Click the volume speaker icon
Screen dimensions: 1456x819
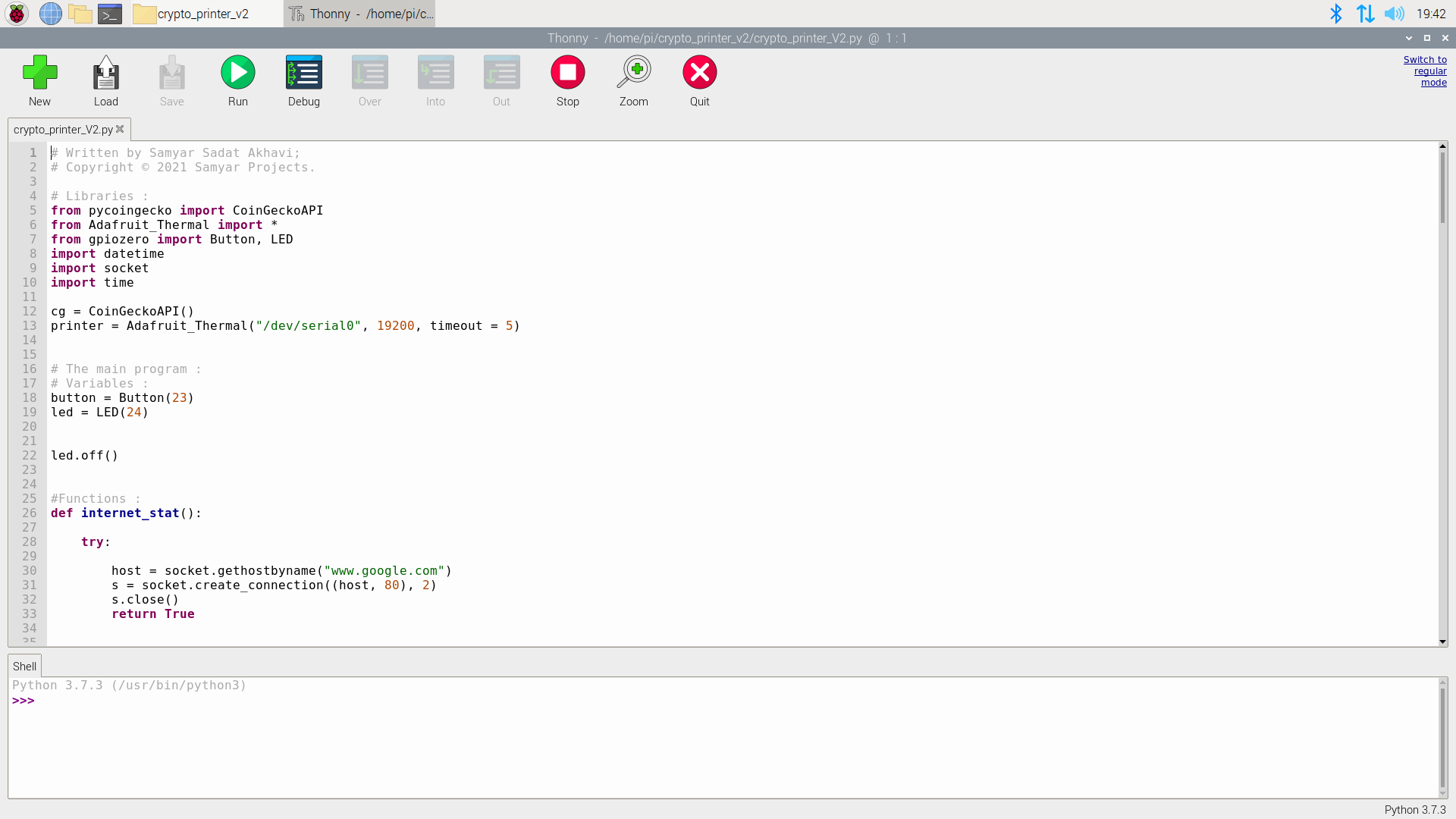[x=1394, y=14]
